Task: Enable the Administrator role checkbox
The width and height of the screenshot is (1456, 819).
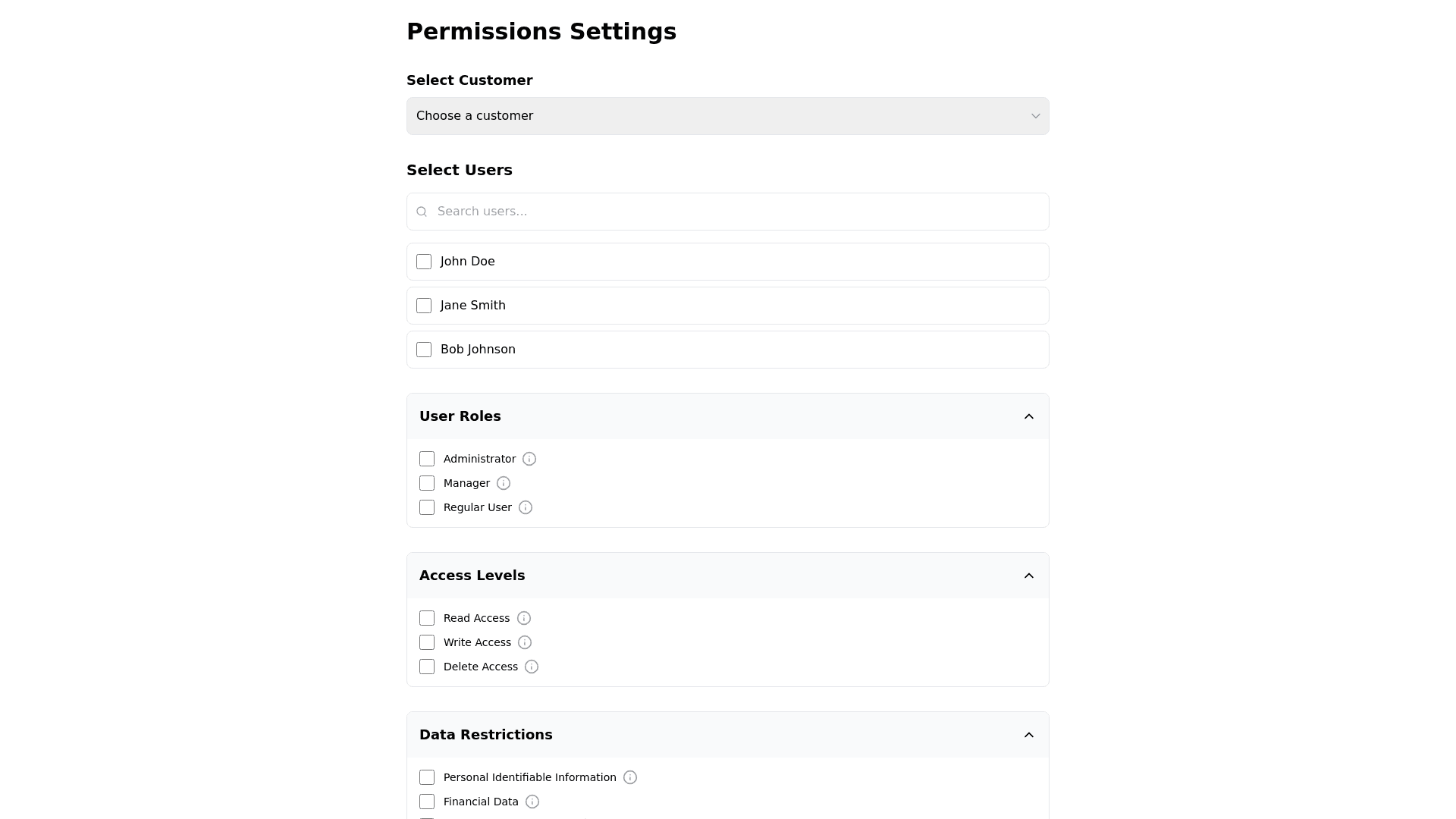Action: [427, 459]
